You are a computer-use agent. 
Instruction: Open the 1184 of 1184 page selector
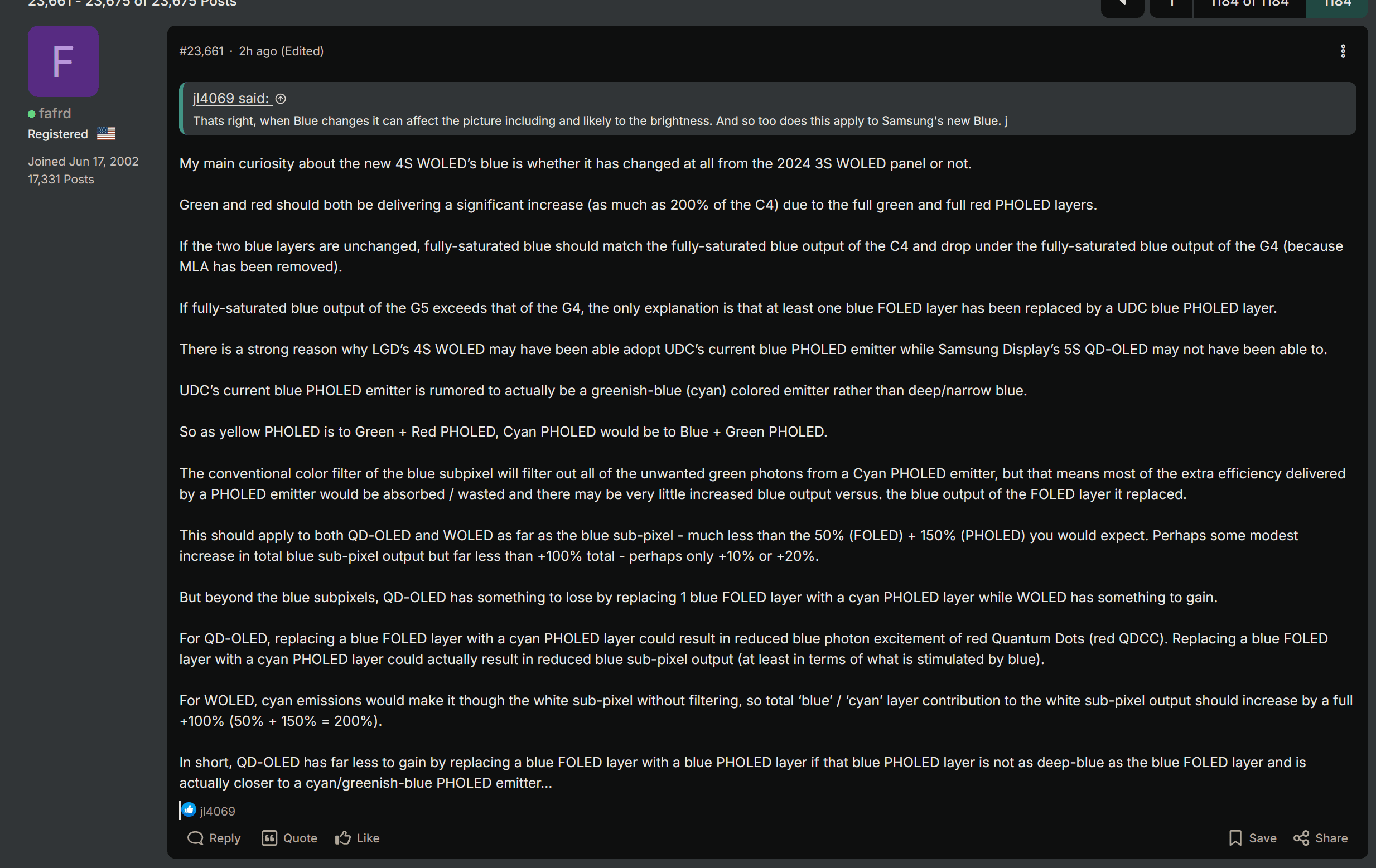click(x=1249, y=4)
